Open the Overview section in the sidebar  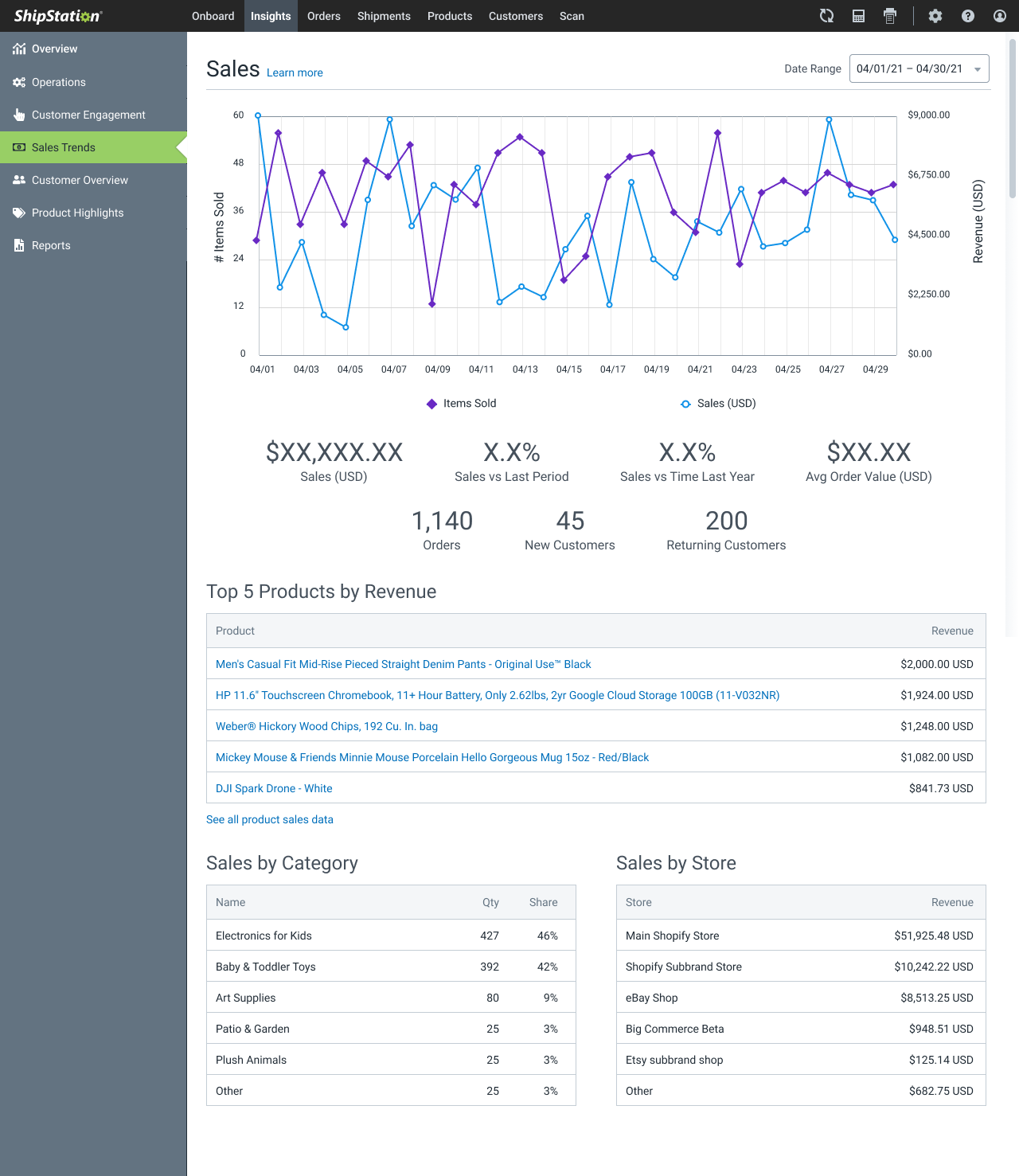[54, 49]
